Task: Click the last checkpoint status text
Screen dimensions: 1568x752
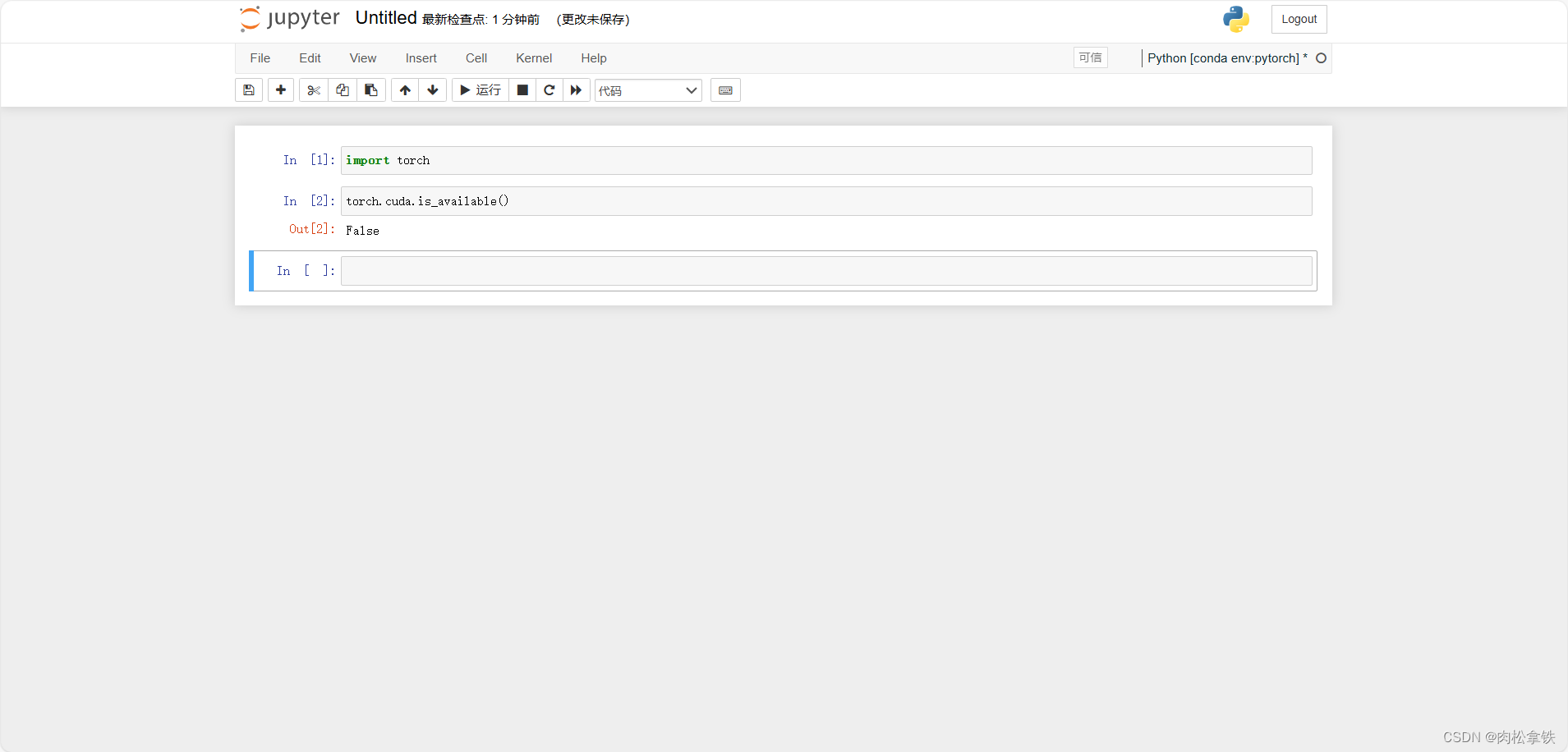Action: coord(481,20)
